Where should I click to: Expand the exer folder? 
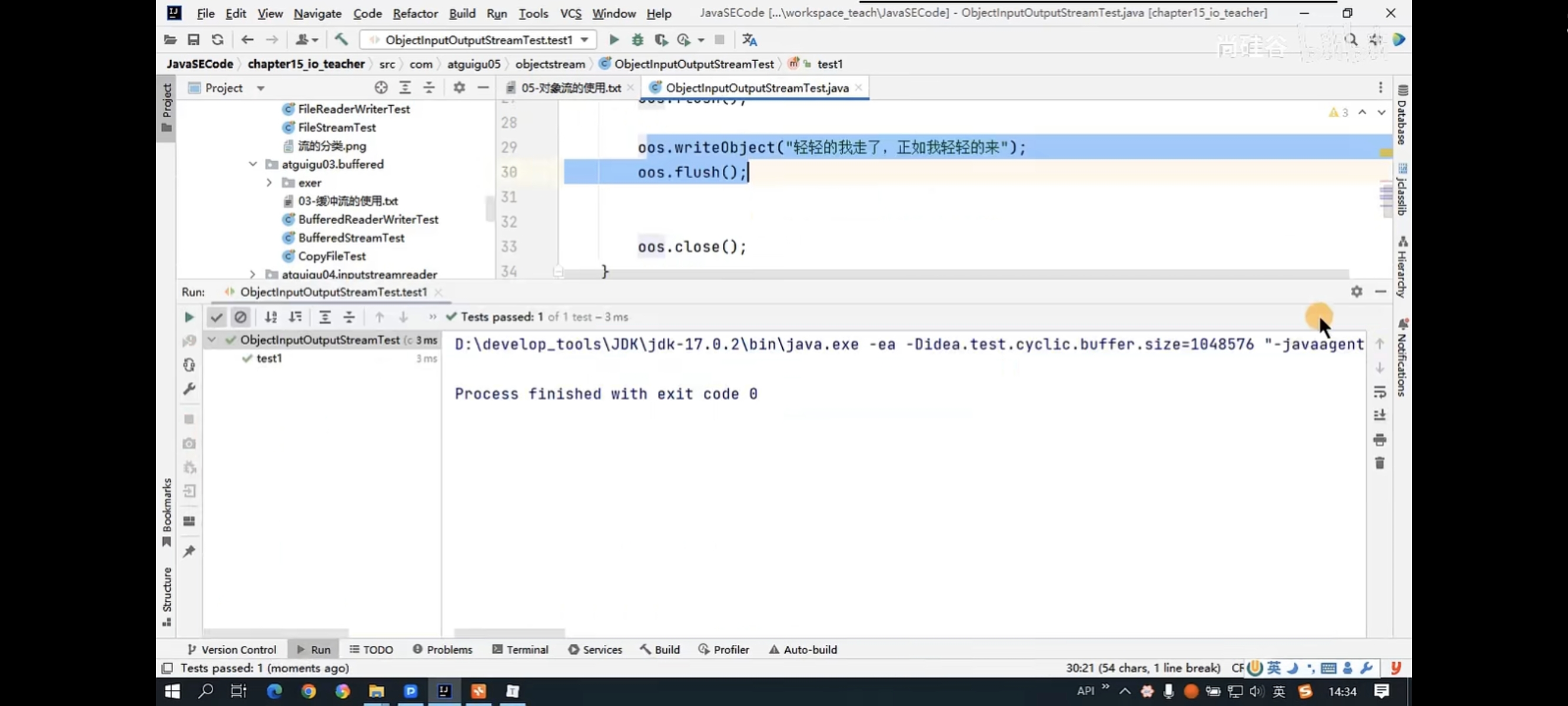click(x=269, y=182)
